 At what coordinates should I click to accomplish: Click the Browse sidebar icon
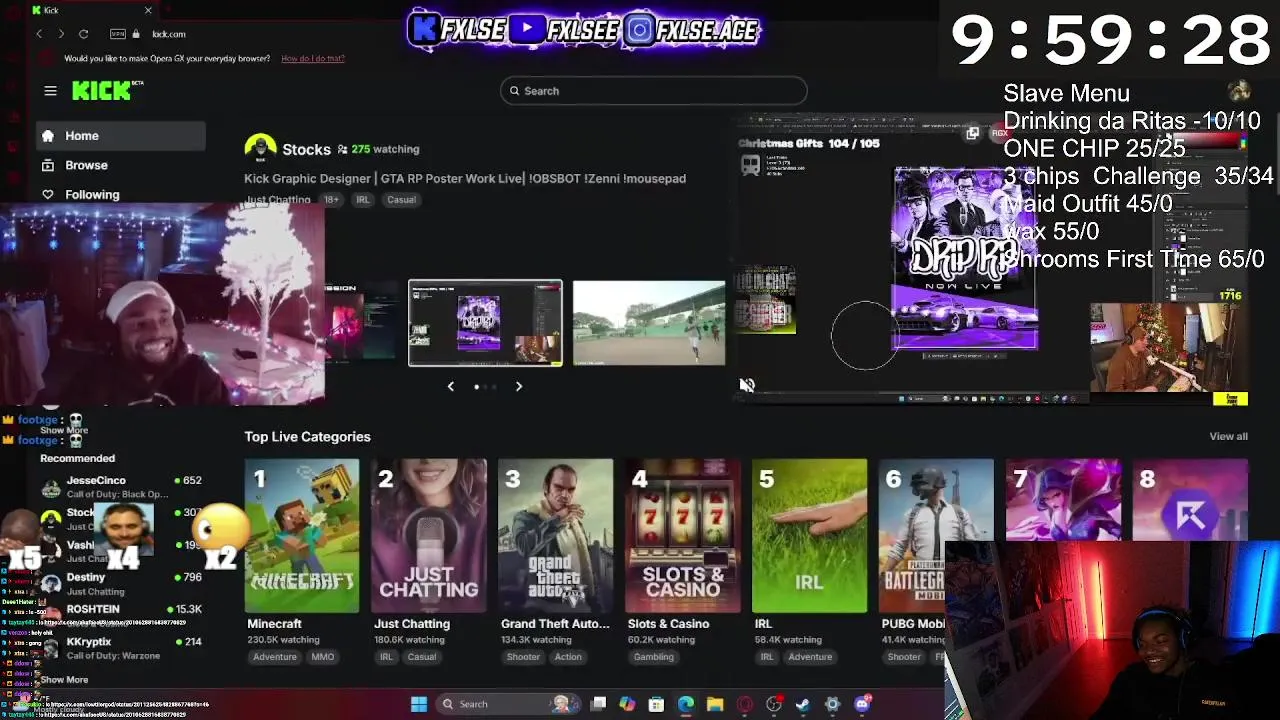pyautogui.click(x=48, y=165)
